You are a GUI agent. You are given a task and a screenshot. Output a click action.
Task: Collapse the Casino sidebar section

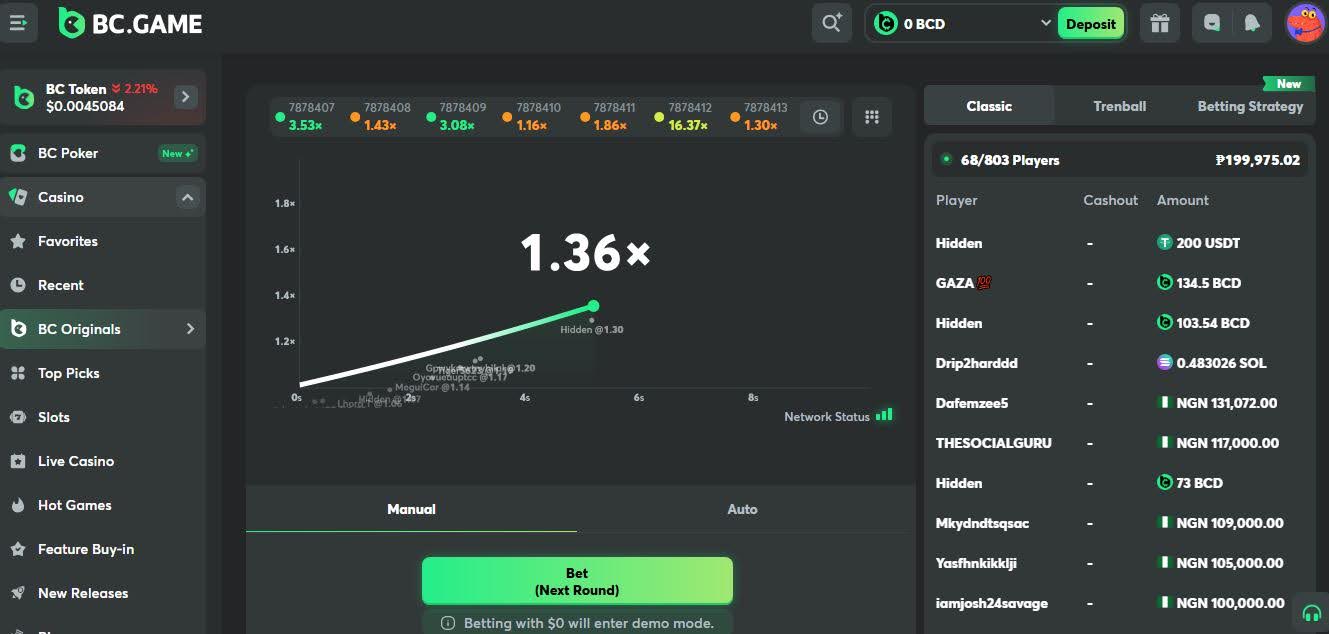point(187,197)
